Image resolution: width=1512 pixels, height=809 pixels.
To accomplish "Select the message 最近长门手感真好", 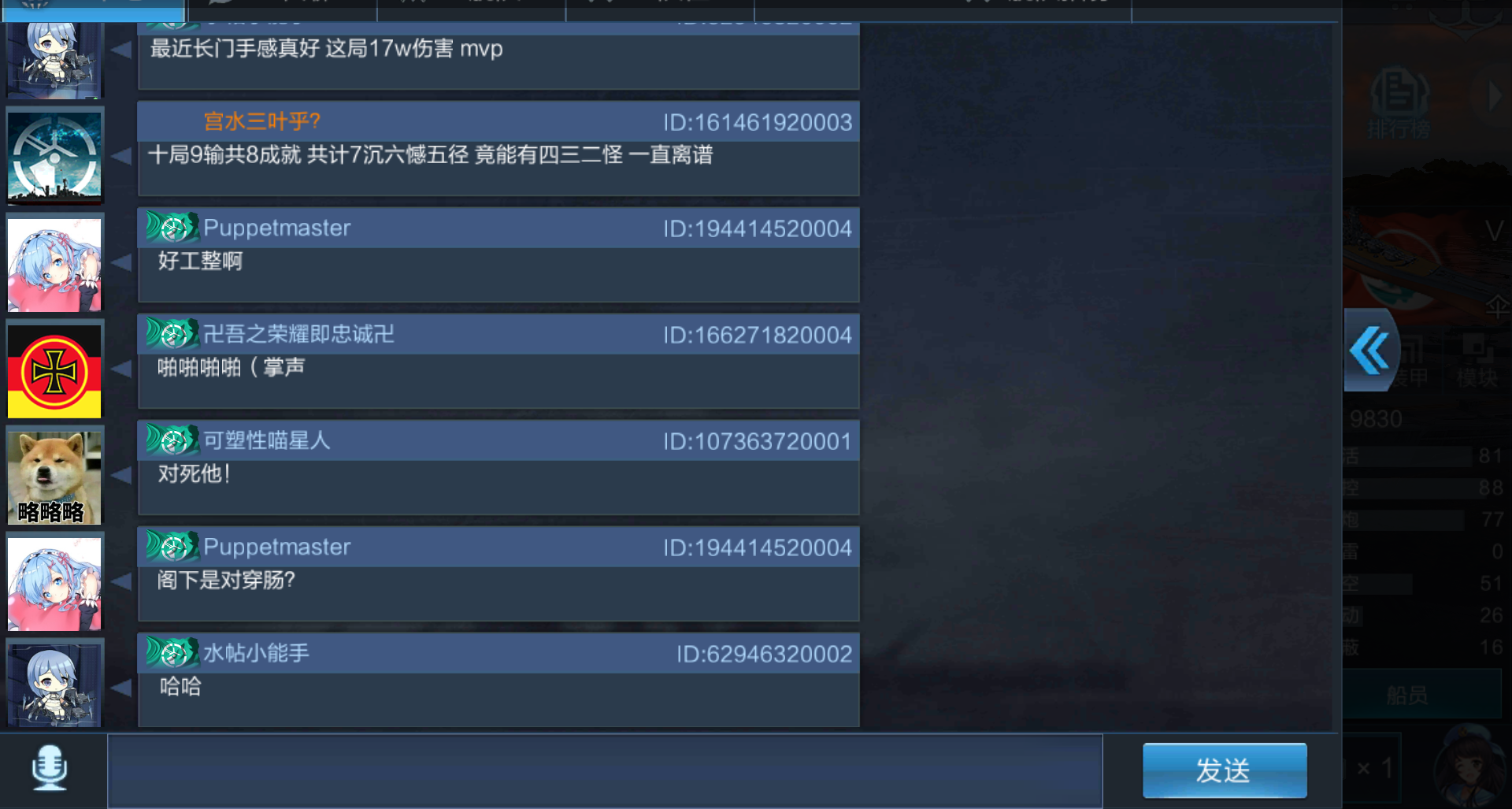I will pyautogui.click(x=326, y=49).
